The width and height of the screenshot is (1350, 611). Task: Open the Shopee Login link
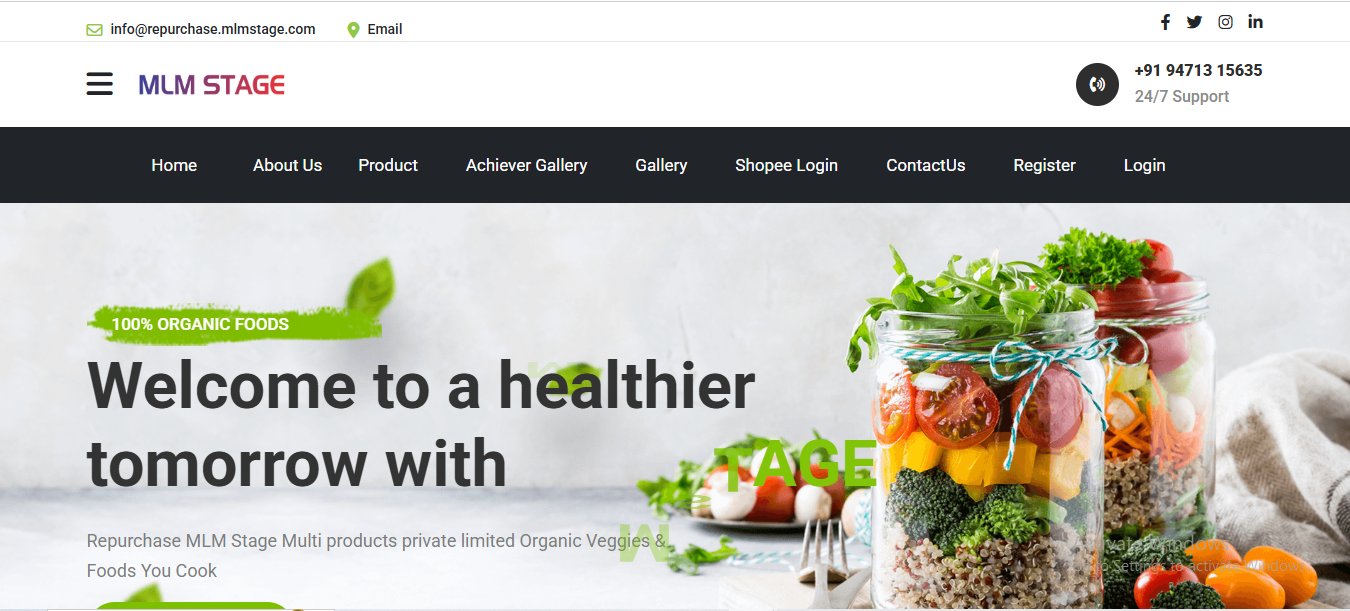pos(786,165)
